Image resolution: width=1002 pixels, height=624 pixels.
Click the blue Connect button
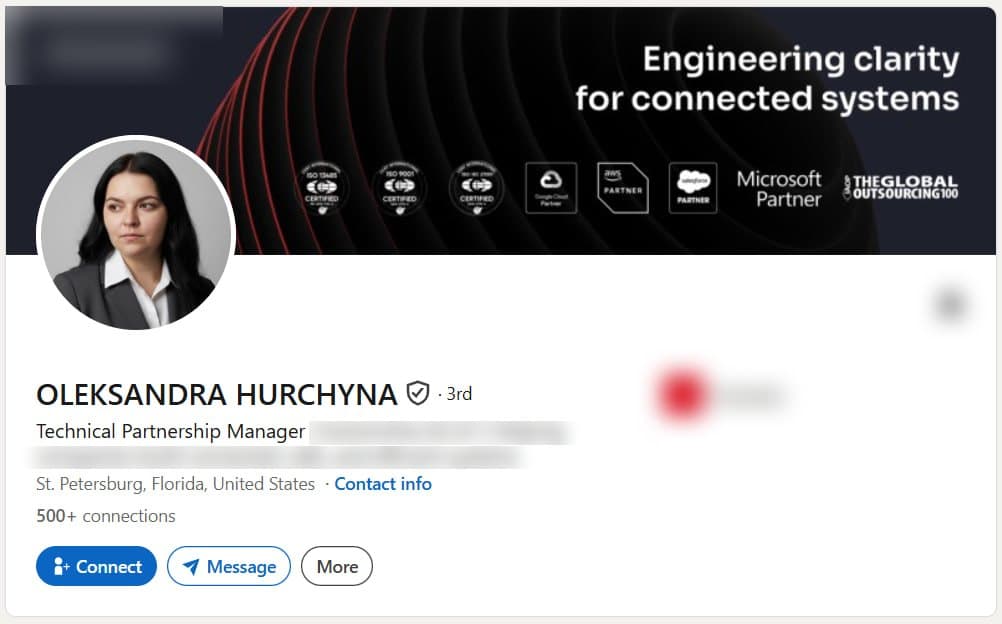point(96,566)
